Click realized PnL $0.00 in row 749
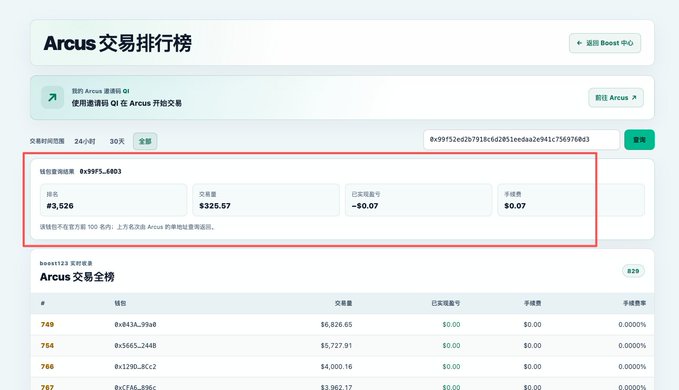 point(451,324)
